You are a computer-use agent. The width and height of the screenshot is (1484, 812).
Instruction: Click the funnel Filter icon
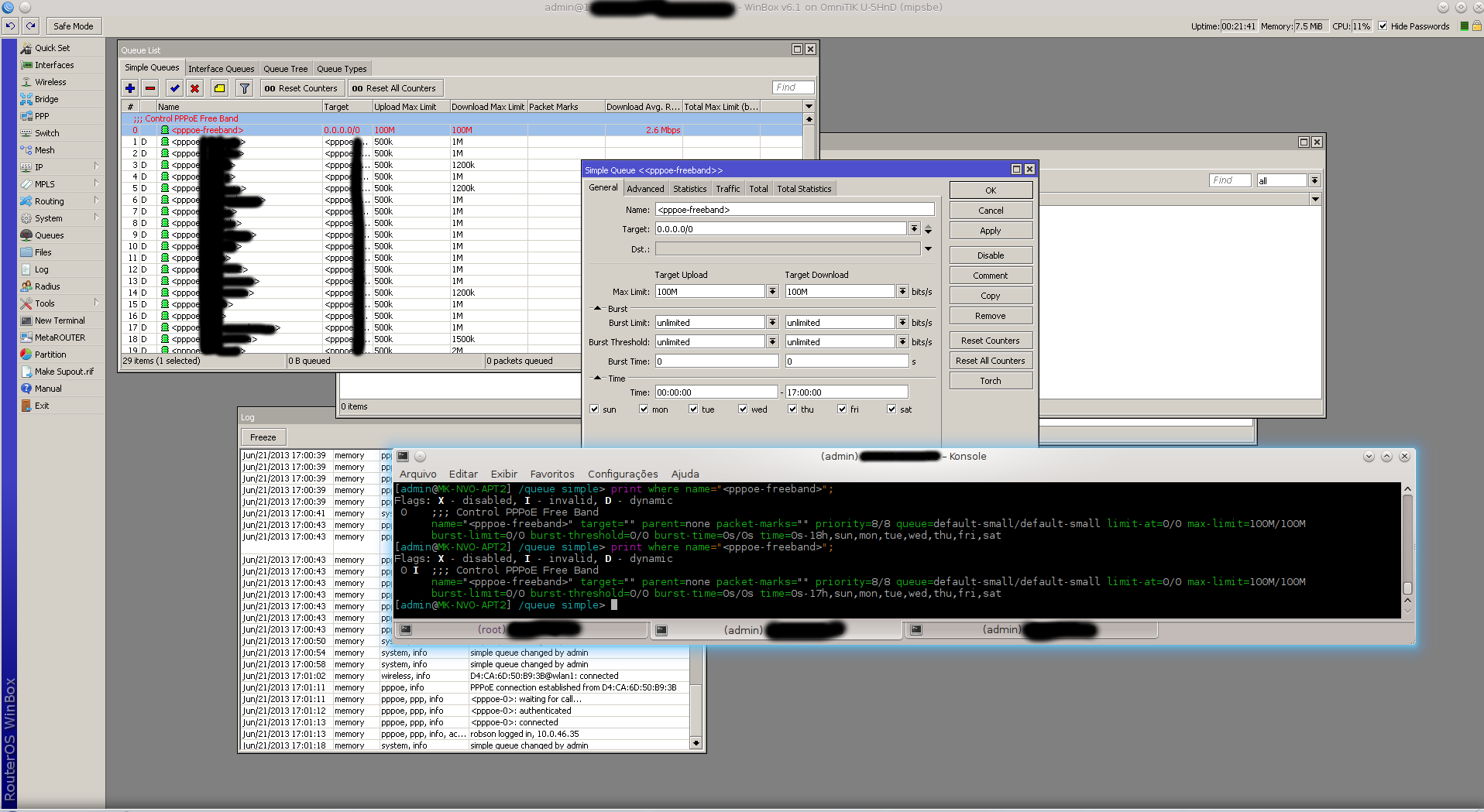click(245, 88)
